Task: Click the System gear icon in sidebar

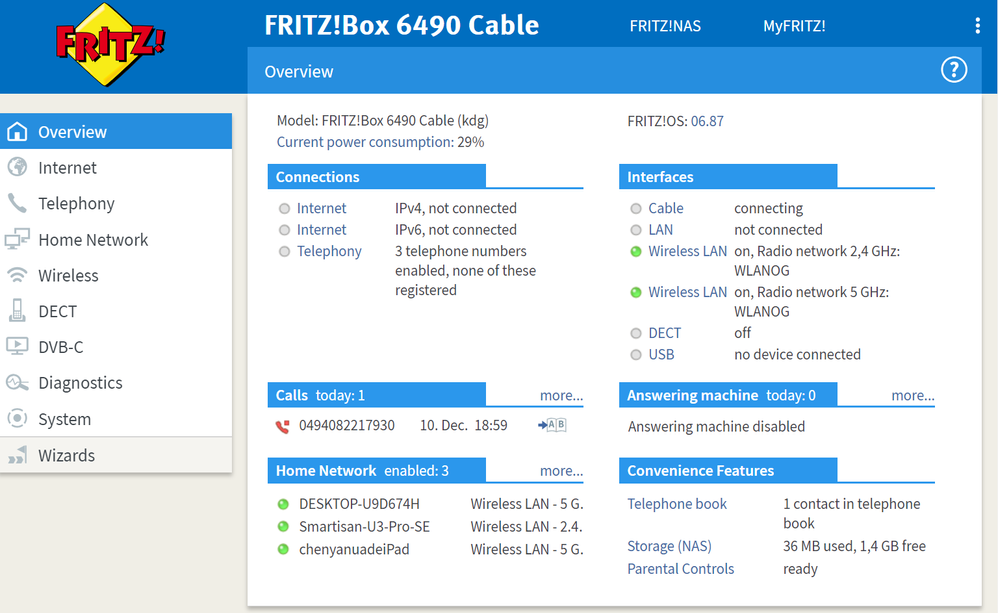Action: (17, 419)
